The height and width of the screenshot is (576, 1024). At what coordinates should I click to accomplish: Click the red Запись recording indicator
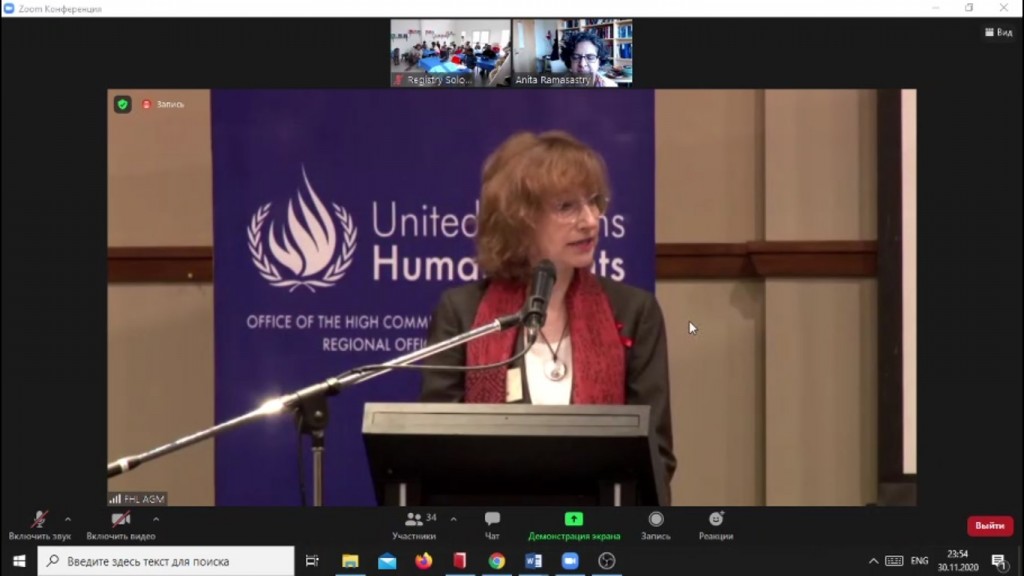coord(164,104)
